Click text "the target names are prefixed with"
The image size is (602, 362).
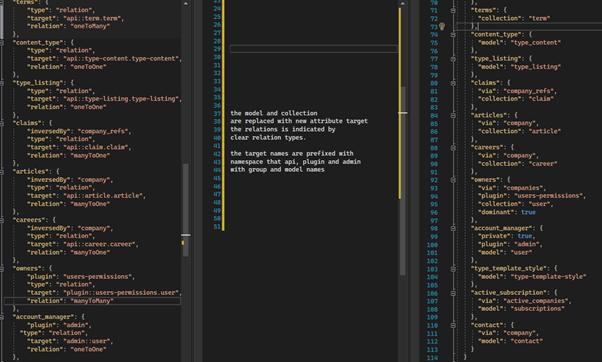(x=292, y=154)
